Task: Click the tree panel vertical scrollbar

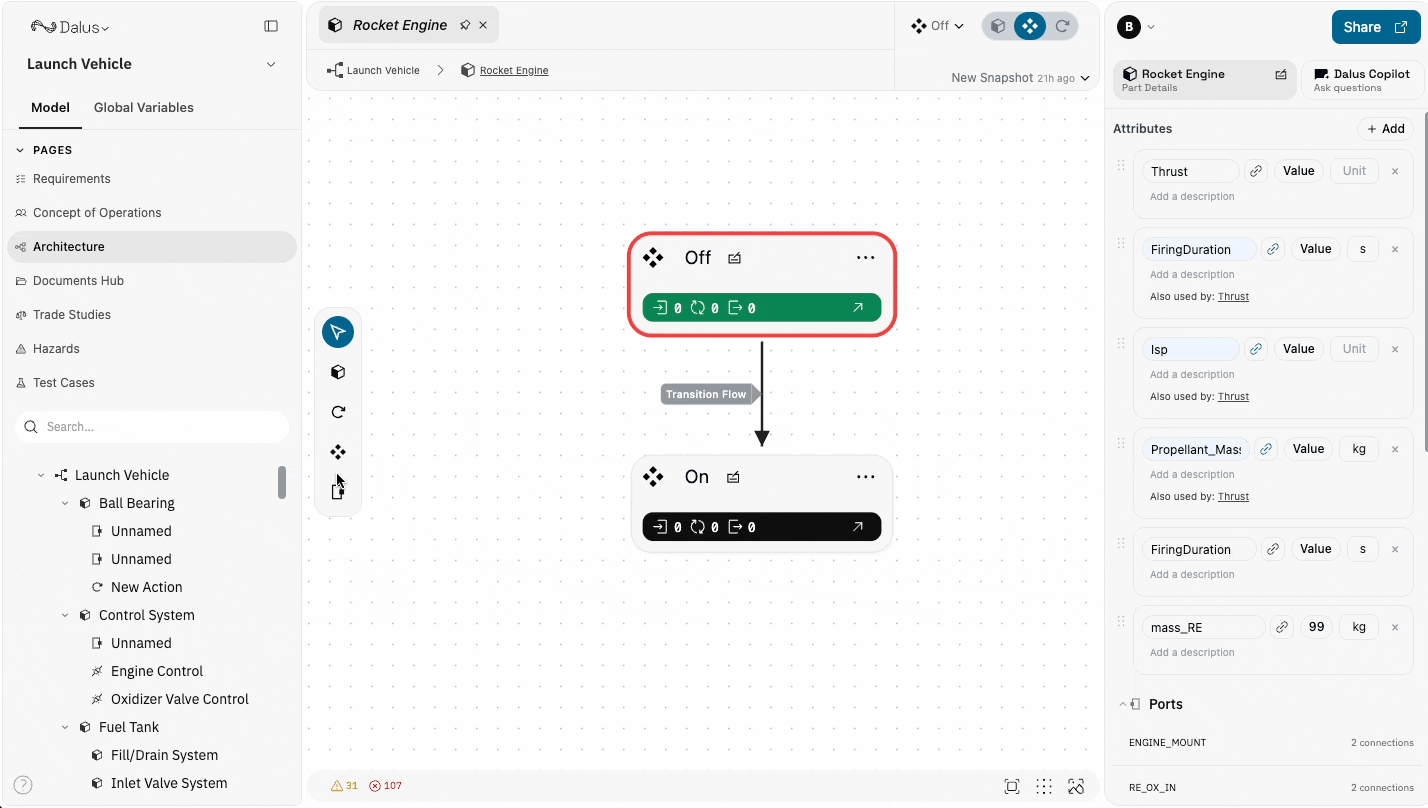Action: [282, 482]
